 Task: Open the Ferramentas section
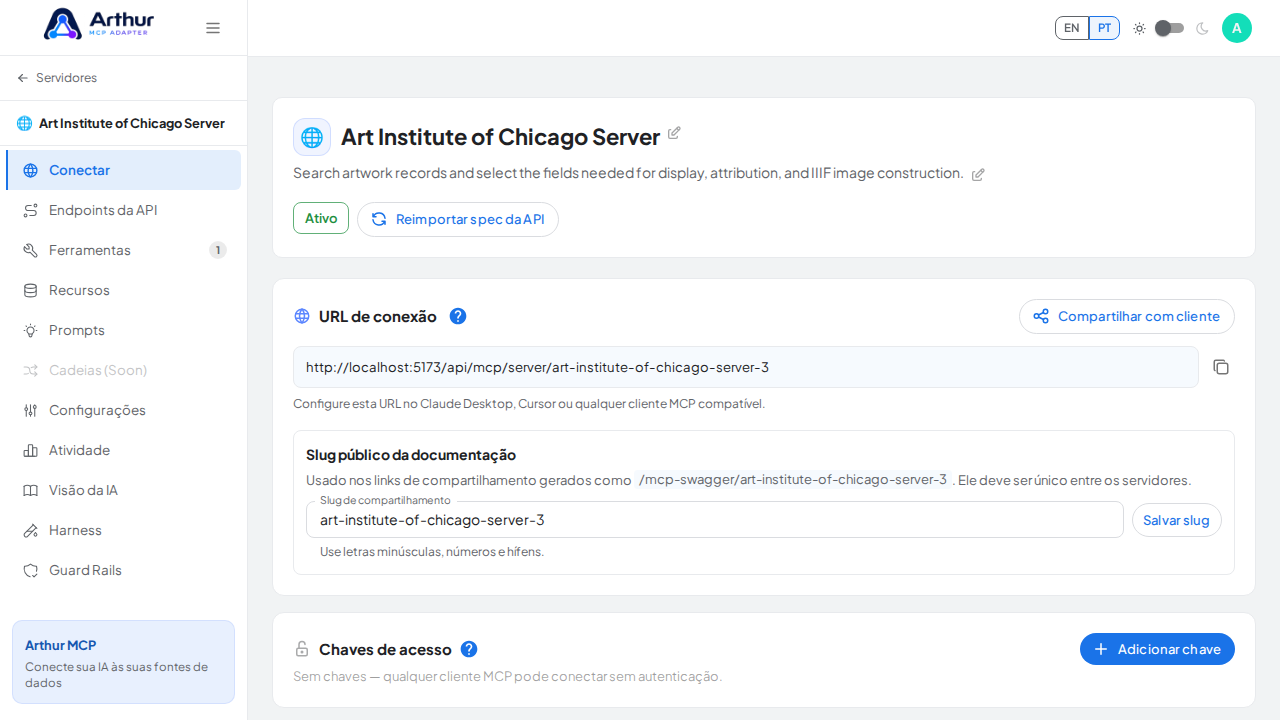point(123,250)
